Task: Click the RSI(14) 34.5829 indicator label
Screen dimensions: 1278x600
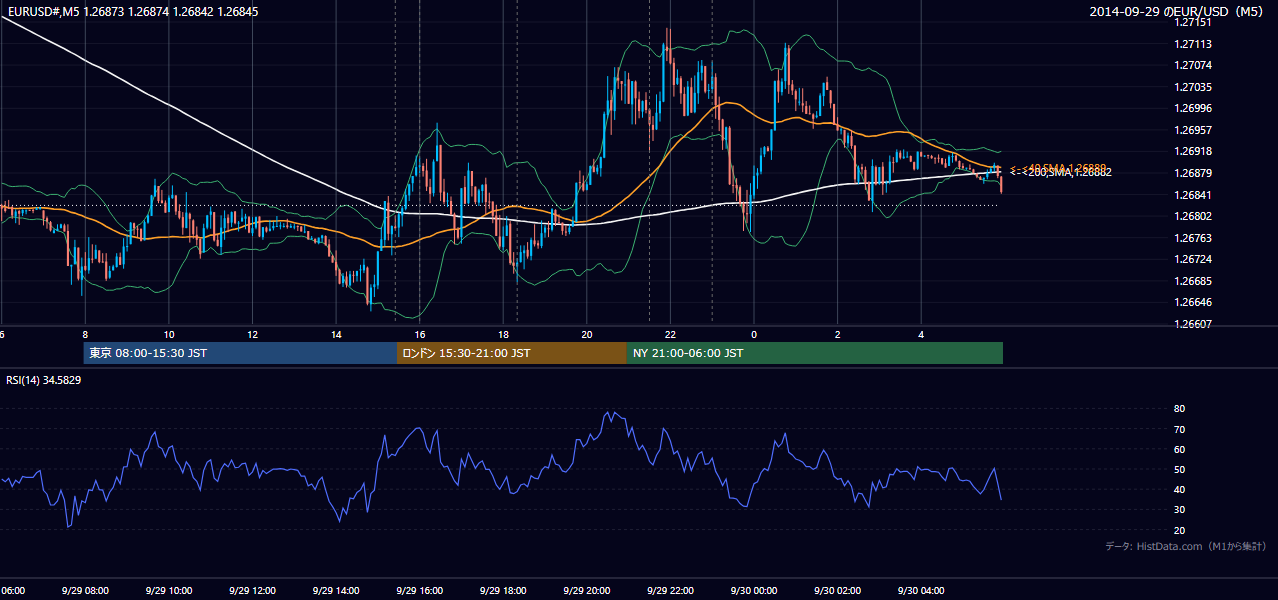Action: (x=44, y=380)
